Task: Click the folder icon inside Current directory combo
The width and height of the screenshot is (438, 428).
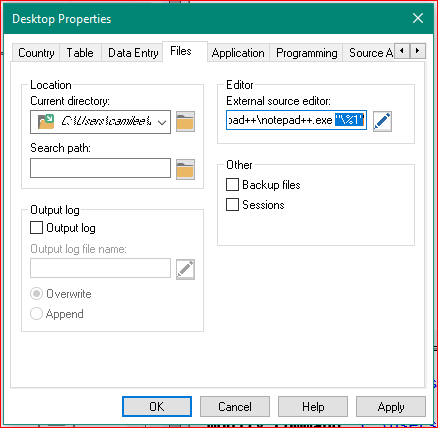Action: (46, 122)
